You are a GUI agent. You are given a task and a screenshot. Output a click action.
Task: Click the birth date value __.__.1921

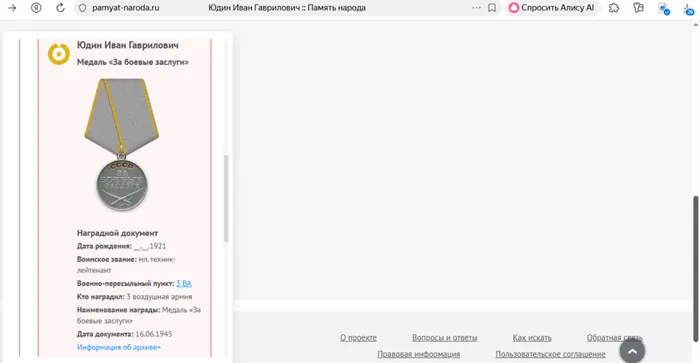(150, 246)
